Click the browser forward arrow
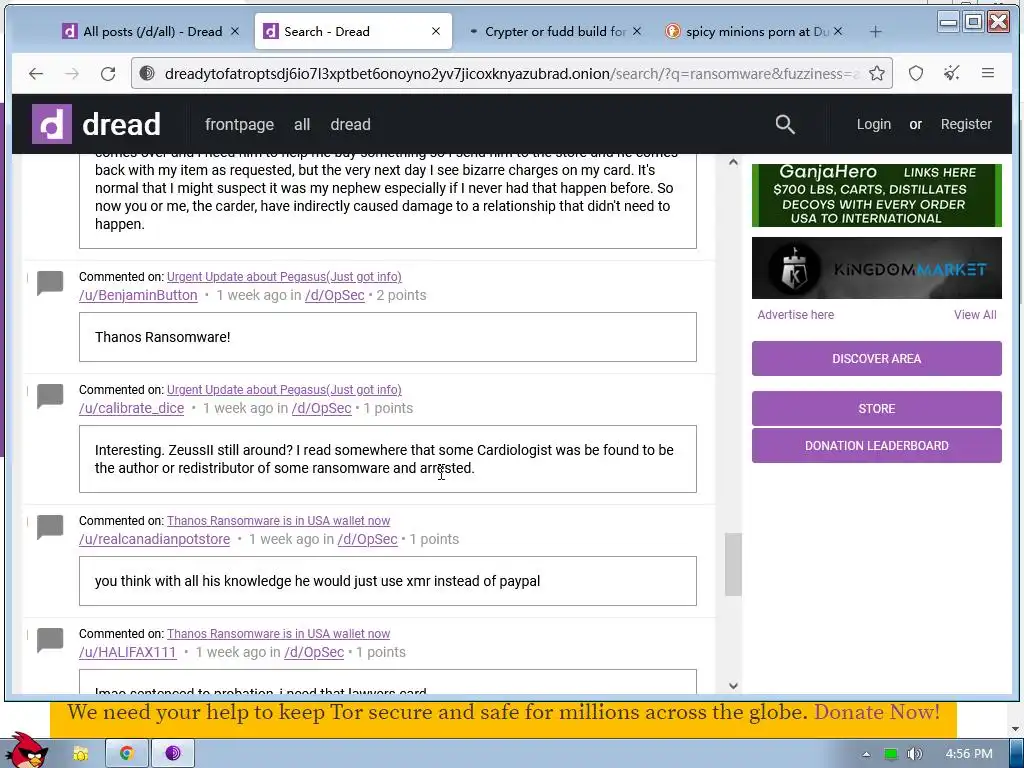 tap(72, 74)
